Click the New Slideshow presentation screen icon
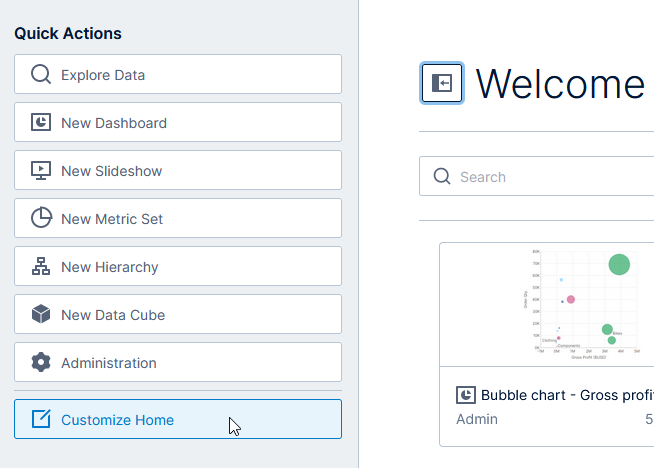The width and height of the screenshot is (654, 468). click(x=41, y=171)
